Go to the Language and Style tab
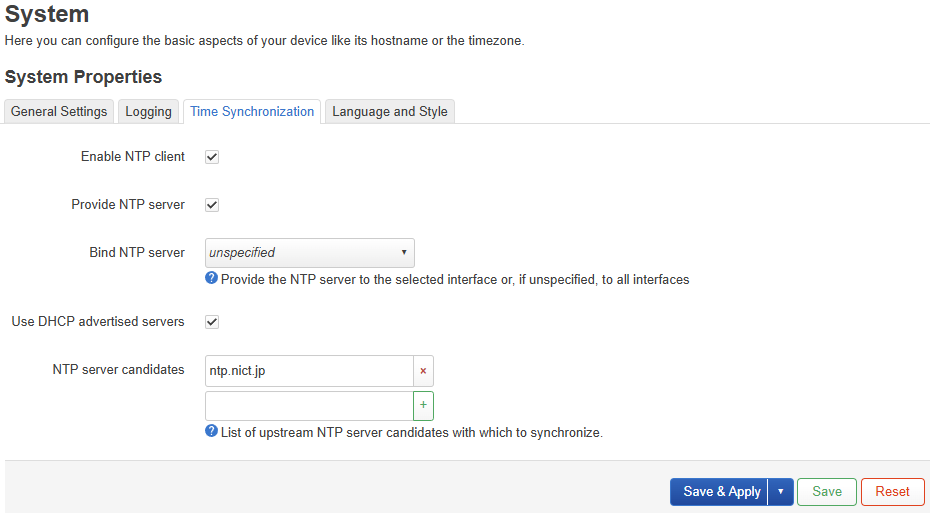 [389, 112]
